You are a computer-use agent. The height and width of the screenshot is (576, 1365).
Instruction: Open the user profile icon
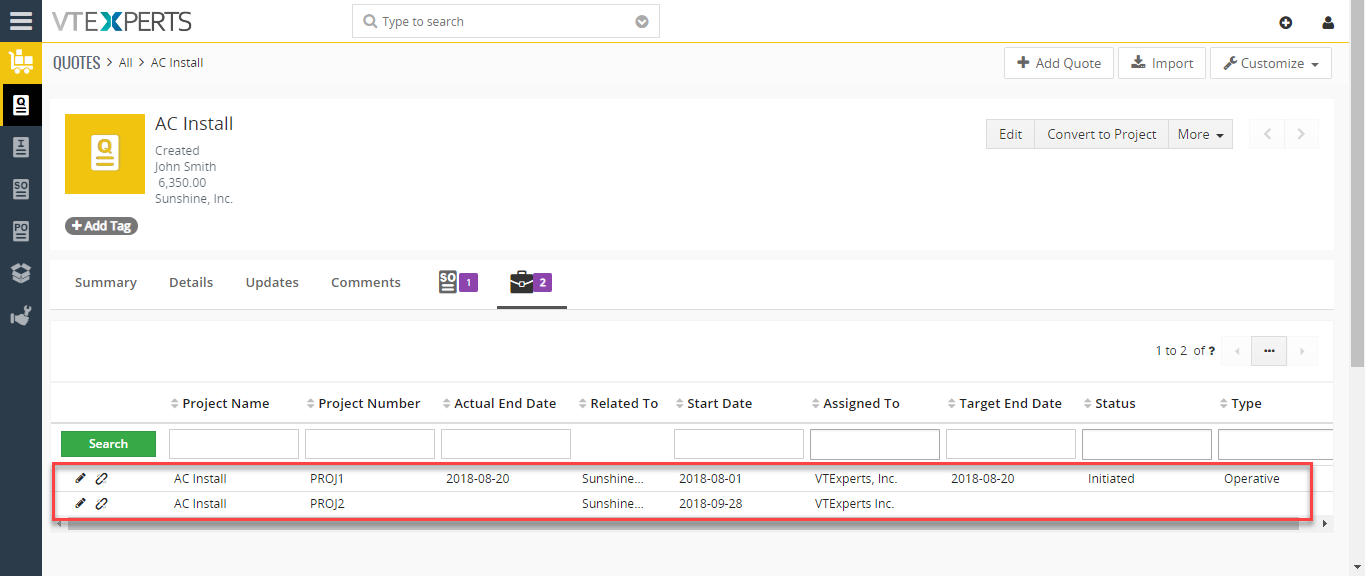click(1328, 22)
